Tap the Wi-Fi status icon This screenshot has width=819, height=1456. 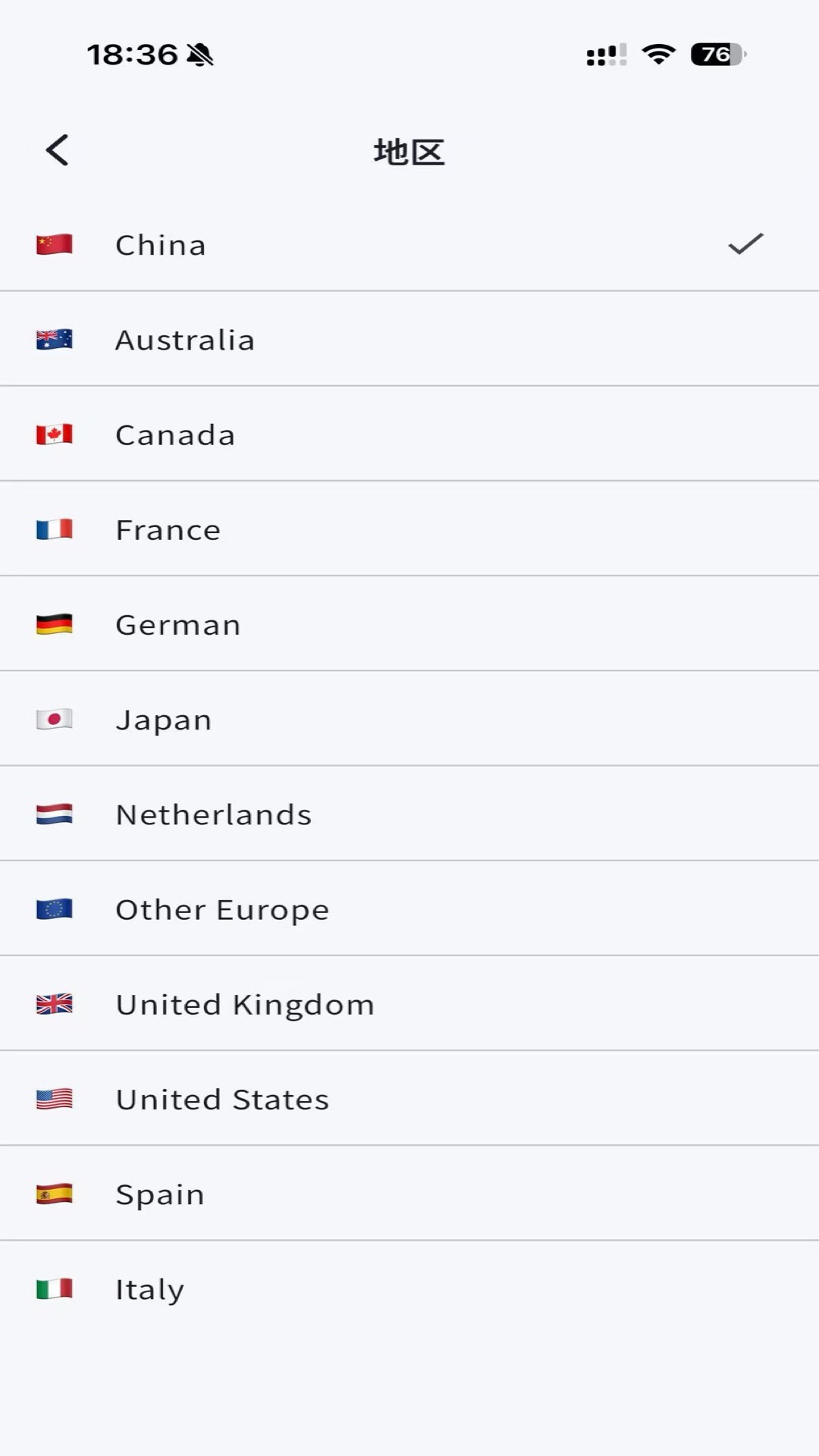coord(658,55)
